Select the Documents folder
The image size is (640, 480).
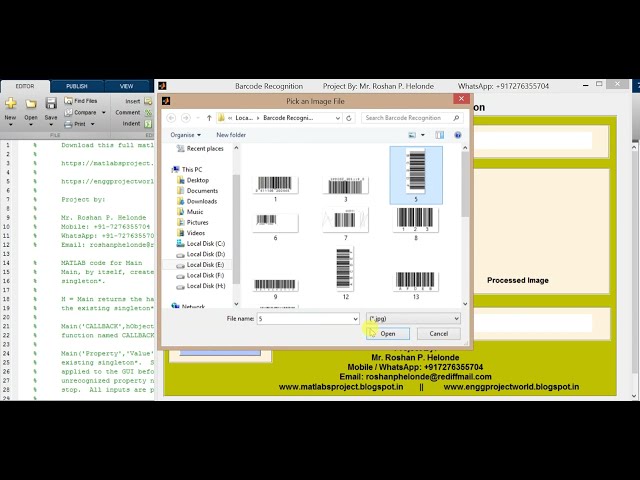tap(198, 191)
